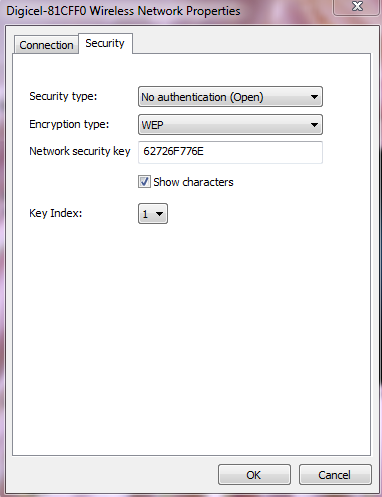This screenshot has height=497, width=382.
Task: Uncheck the Show characters checkbox
Action: point(144,182)
